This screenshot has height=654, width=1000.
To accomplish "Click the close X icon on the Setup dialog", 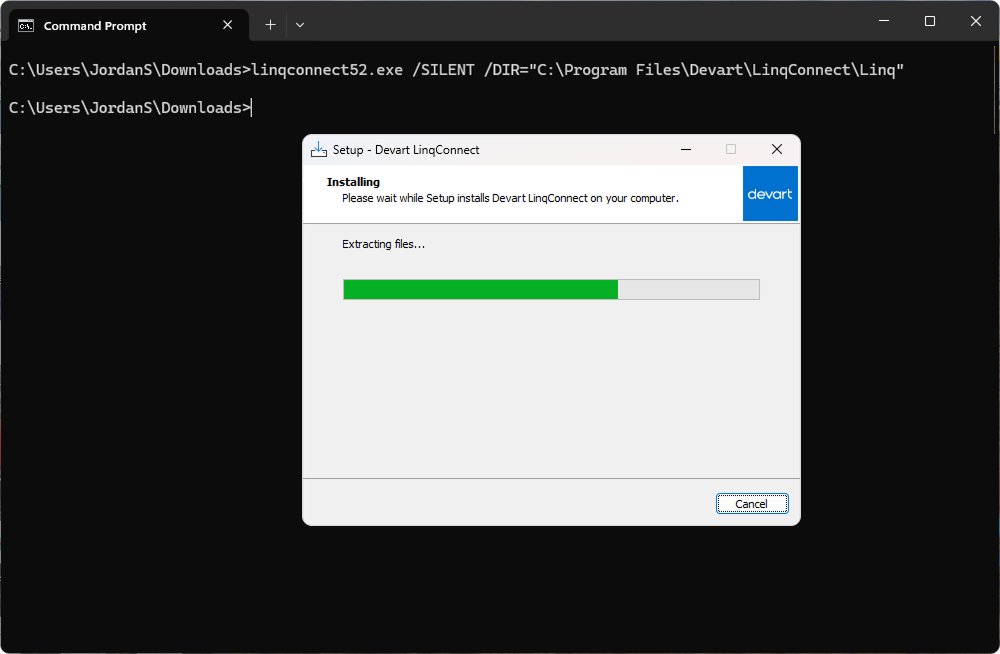I will (x=777, y=149).
